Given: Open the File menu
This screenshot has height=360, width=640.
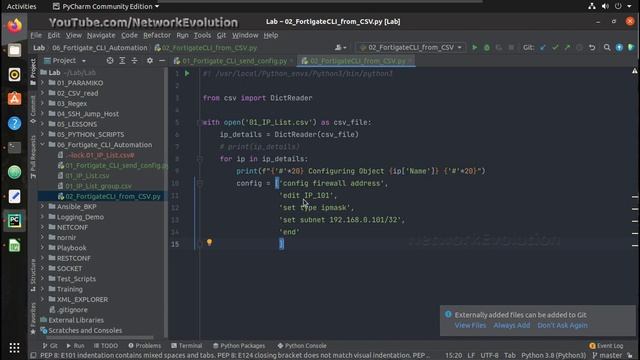Looking at the screenshot, I should pyautogui.click(x=36, y=35).
